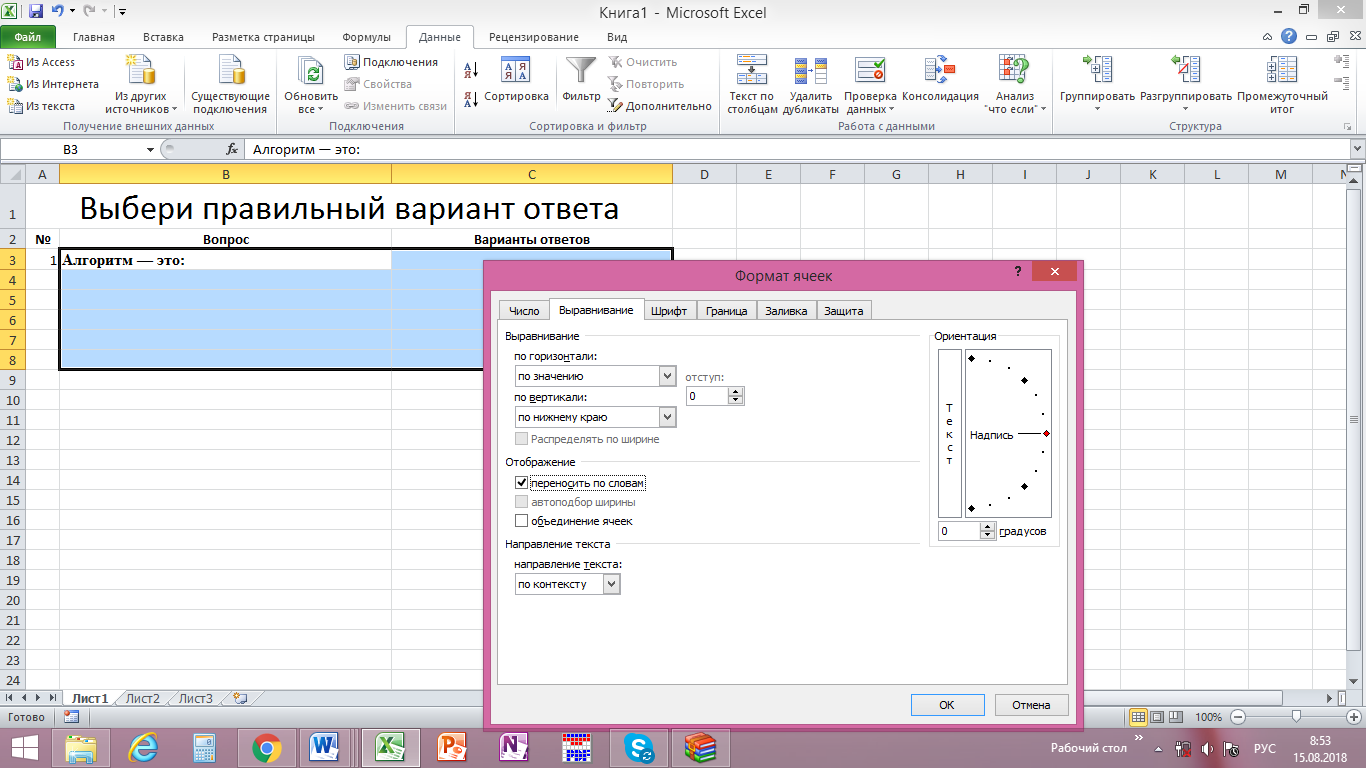Open Текст по столбцам tool
Viewport: 1366px width, 768px height.
pos(752,84)
